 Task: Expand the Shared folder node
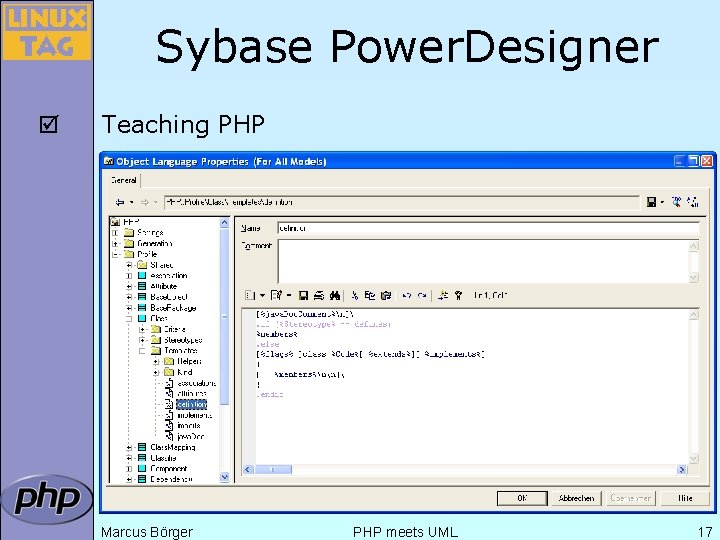(x=129, y=265)
